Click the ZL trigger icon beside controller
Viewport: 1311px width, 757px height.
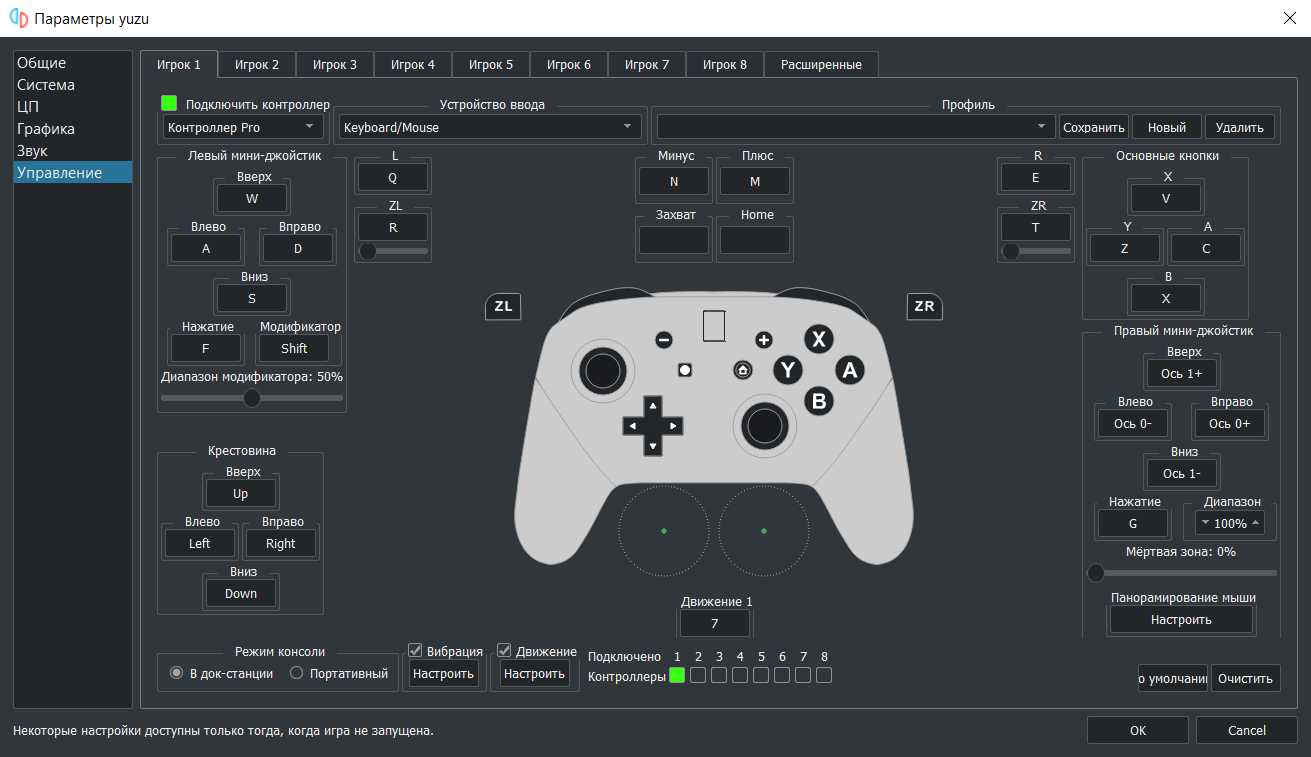point(503,306)
